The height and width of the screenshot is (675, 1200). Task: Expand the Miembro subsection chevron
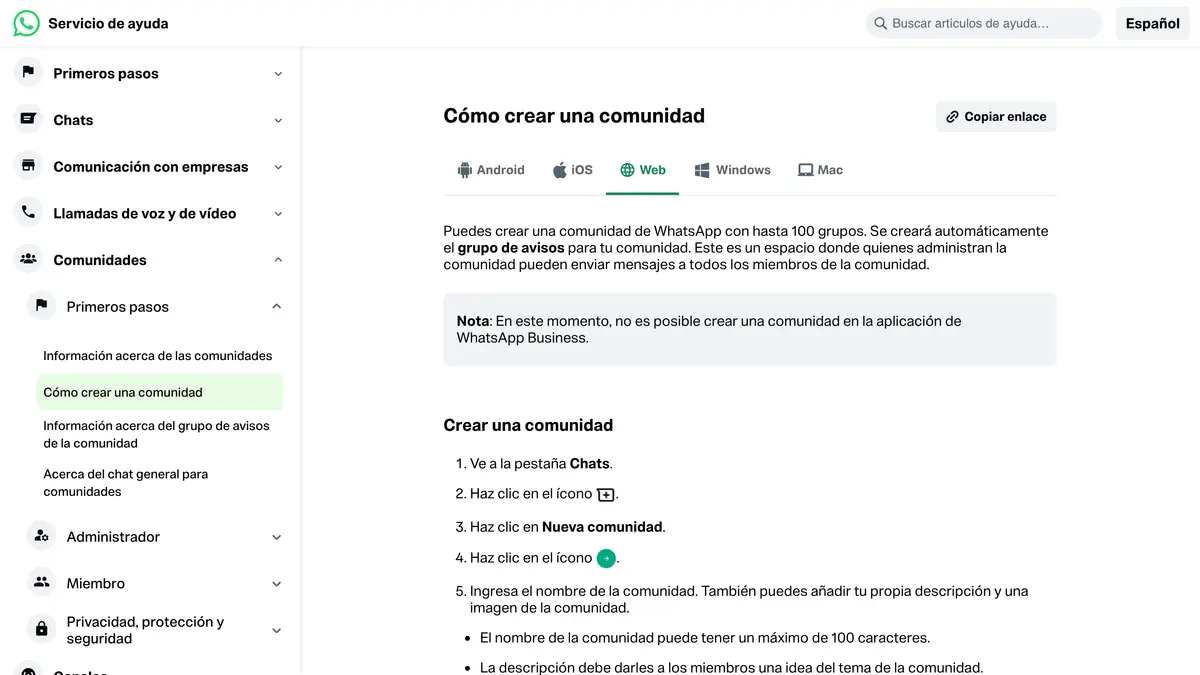[277, 583]
